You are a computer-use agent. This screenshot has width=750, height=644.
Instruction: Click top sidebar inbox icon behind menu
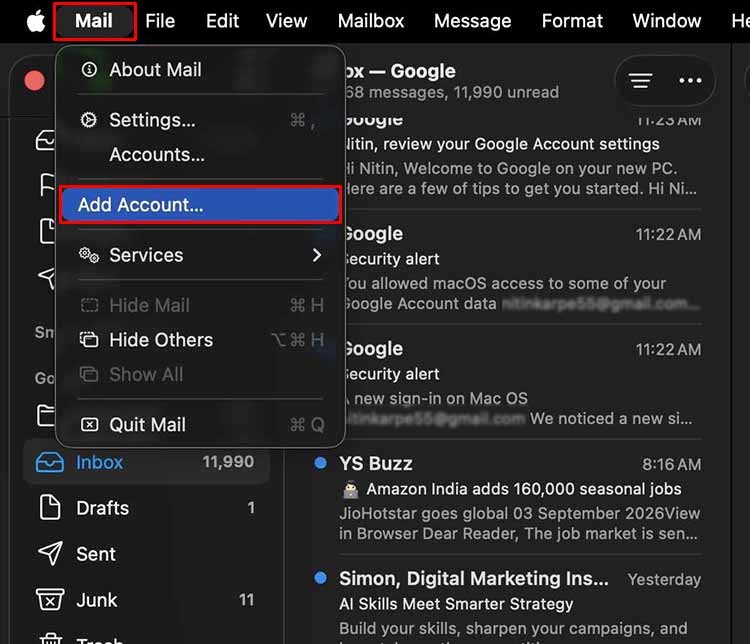pos(45,140)
